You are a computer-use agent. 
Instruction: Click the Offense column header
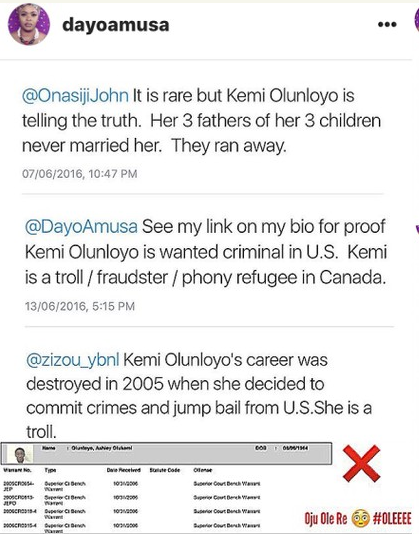[x=203, y=470]
